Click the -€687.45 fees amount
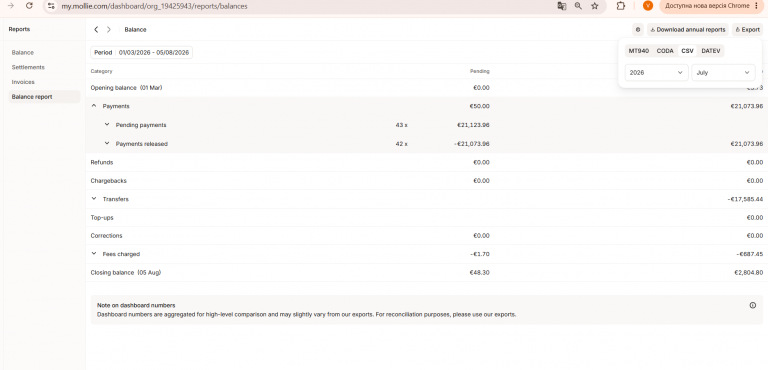Screen dimensions: 768x370 pyautogui.click(x=749, y=254)
